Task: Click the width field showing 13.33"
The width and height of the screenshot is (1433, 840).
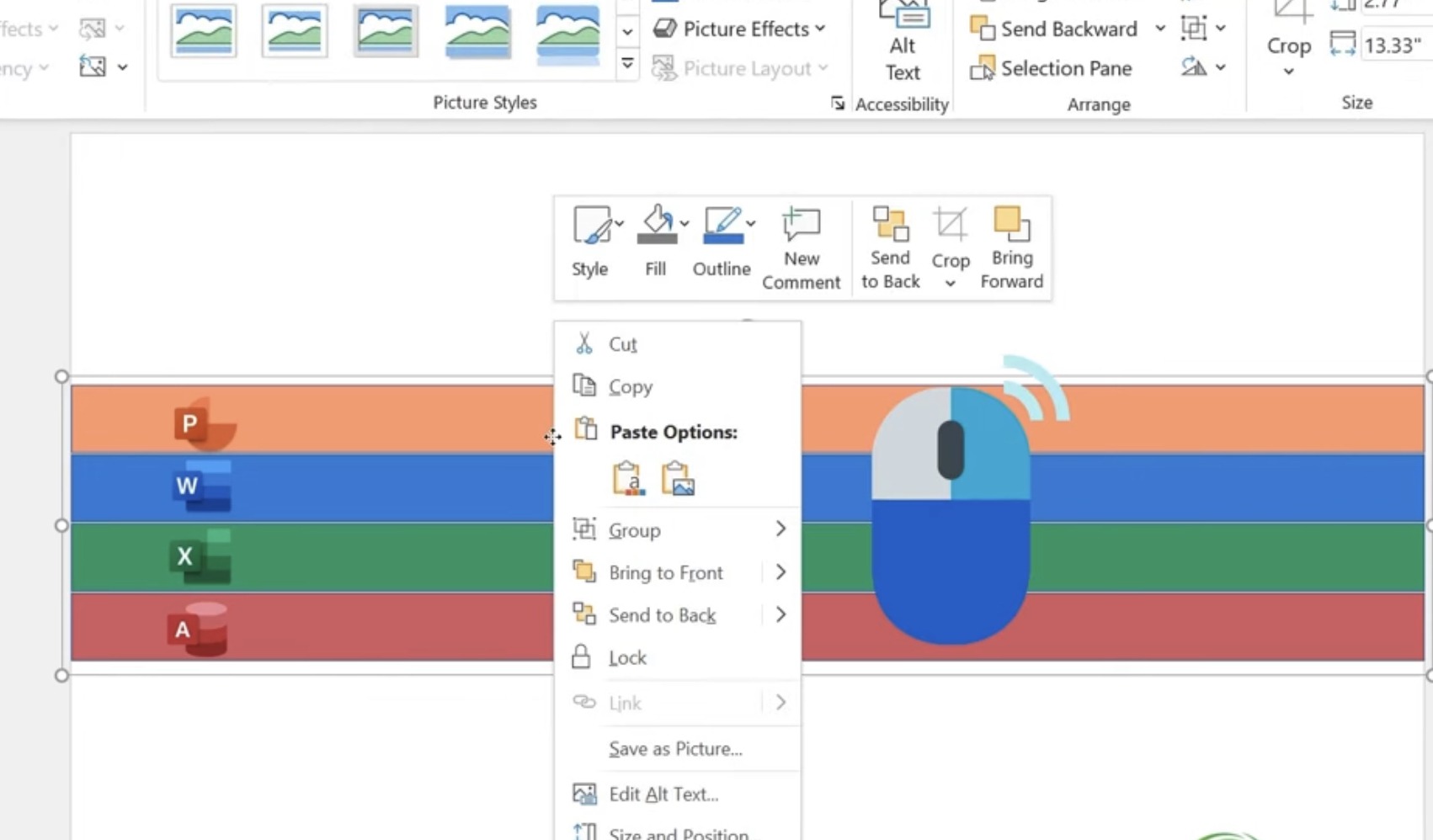Action: click(1396, 45)
